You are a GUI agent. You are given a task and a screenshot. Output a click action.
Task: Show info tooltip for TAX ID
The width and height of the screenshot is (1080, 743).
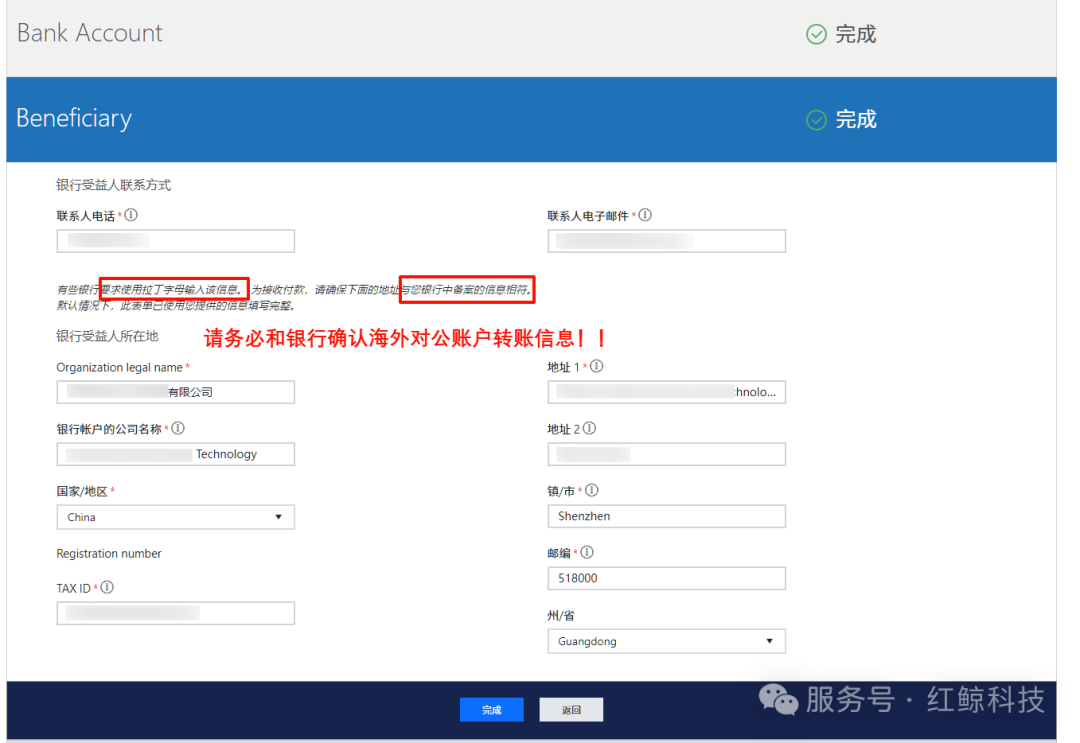tap(107, 587)
